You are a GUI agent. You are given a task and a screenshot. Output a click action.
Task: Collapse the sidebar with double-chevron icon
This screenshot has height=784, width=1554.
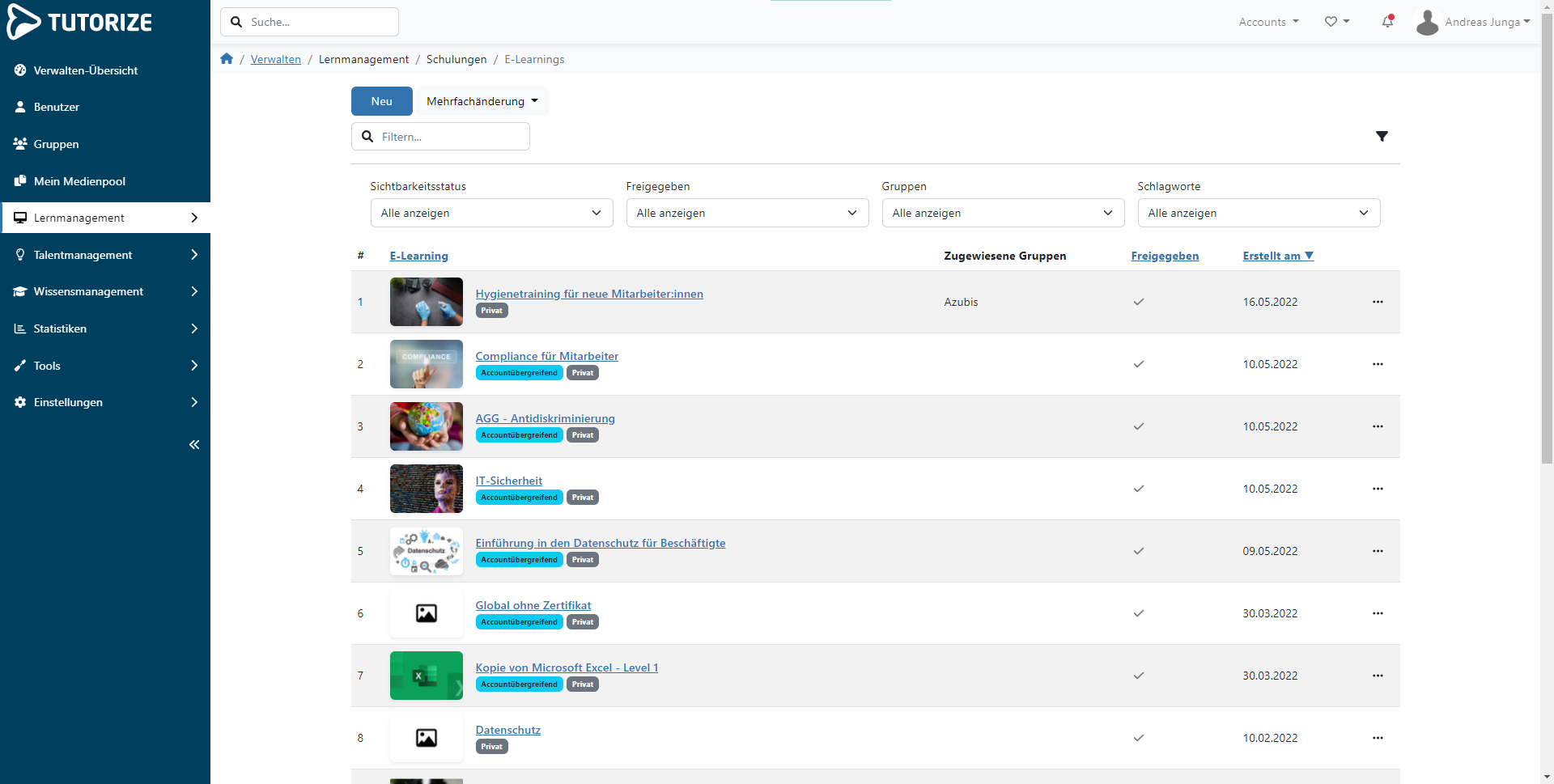click(x=194, y=444)
